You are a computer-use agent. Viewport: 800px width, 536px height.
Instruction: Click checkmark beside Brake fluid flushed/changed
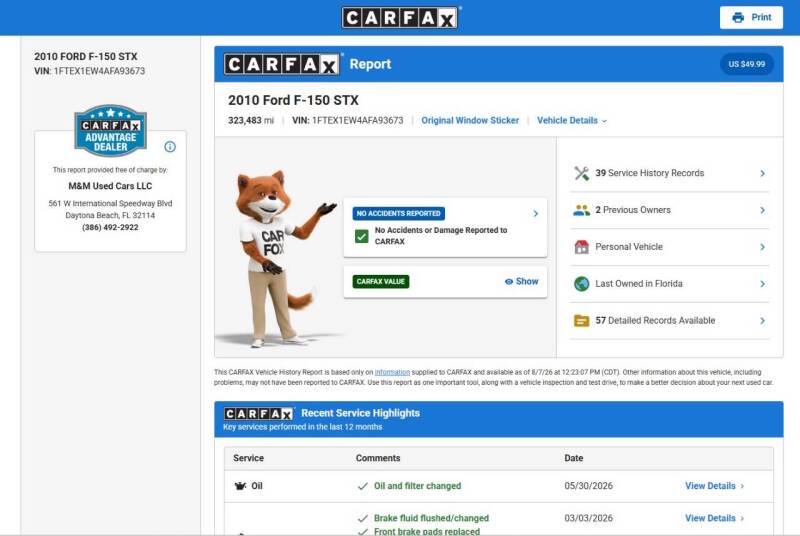(363, 519)
